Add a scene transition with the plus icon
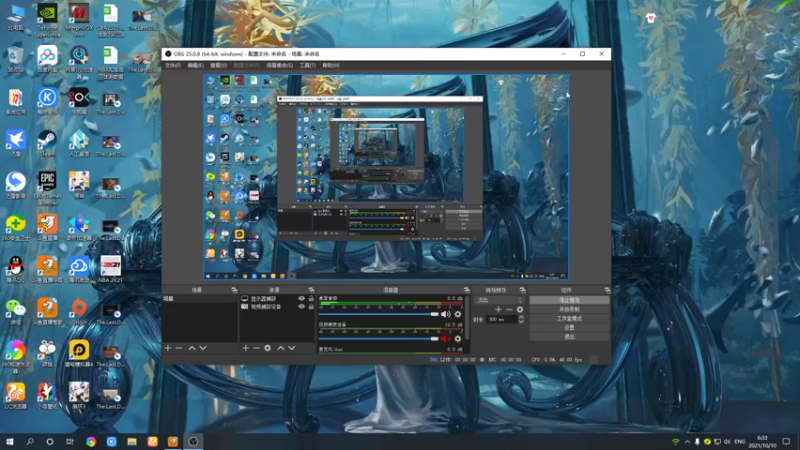 [x=498, y=310]
